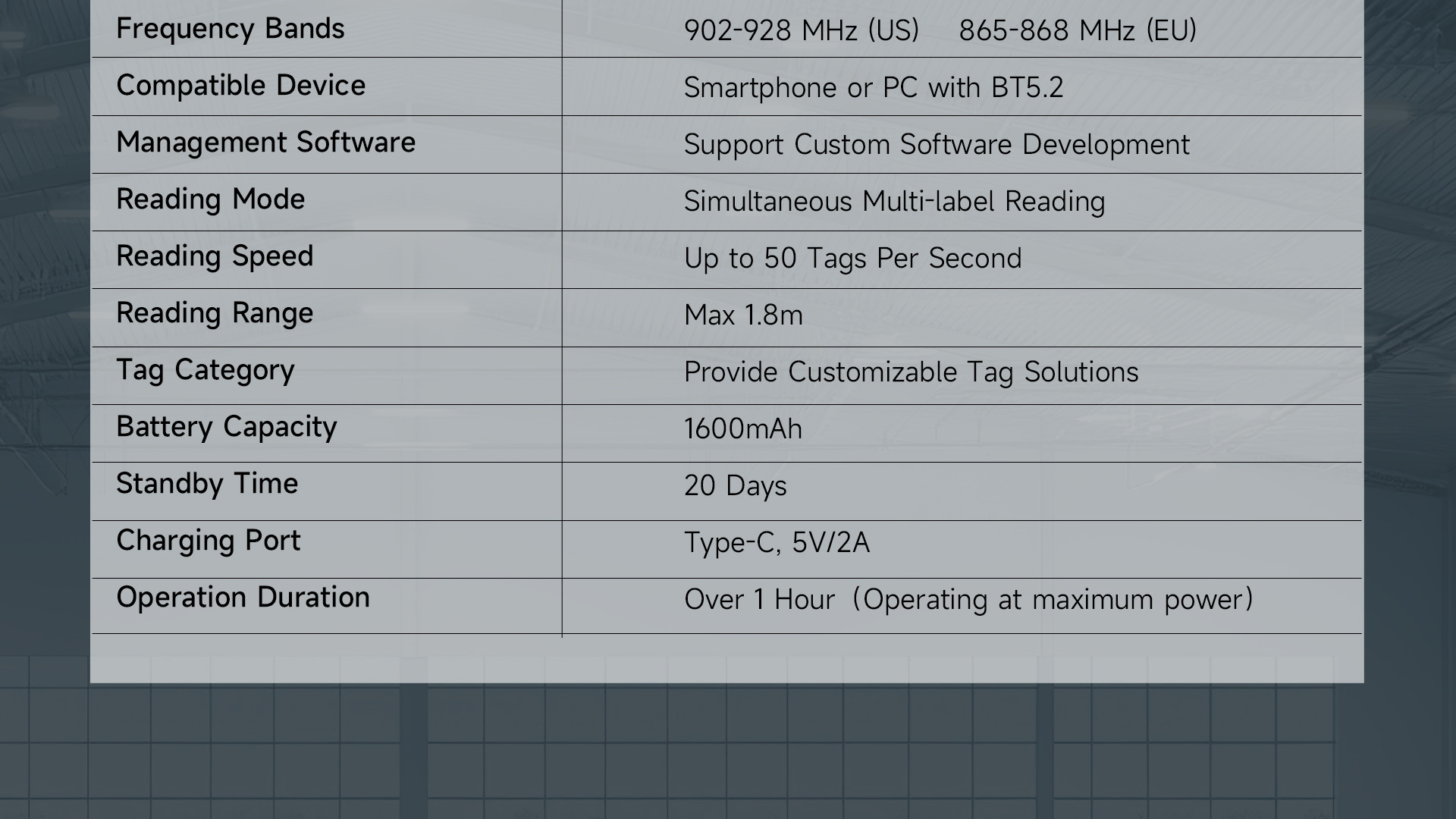Click the "Max 1.8m" value
The image size is (1456, 819).
click(x=743, y=315)
